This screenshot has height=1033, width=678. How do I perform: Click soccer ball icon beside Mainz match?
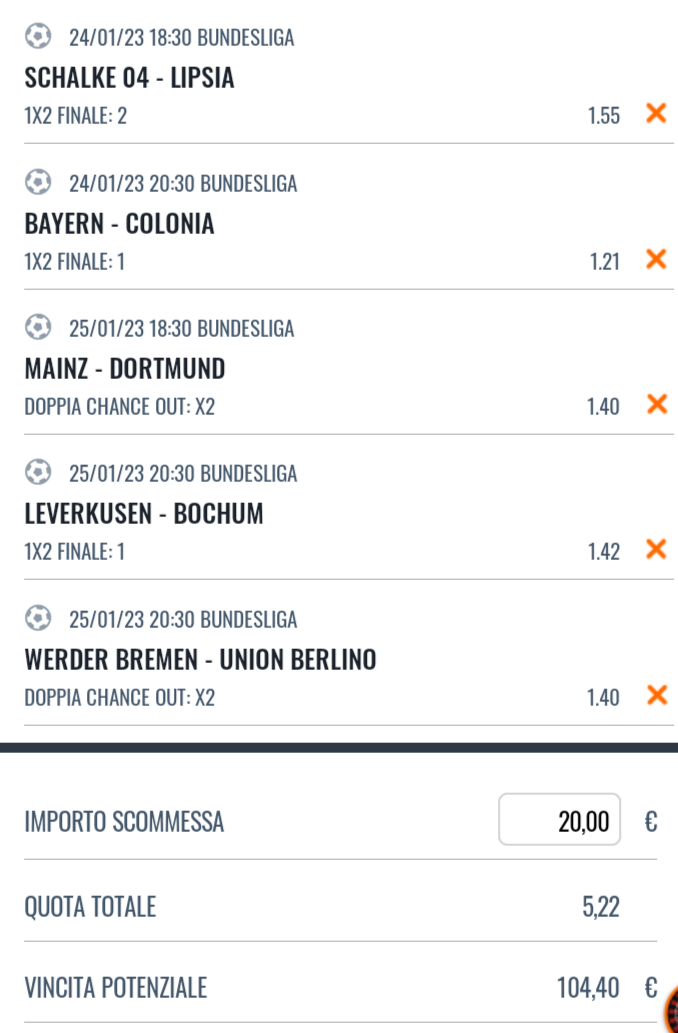pyautogui.click(x=38, y=327)
